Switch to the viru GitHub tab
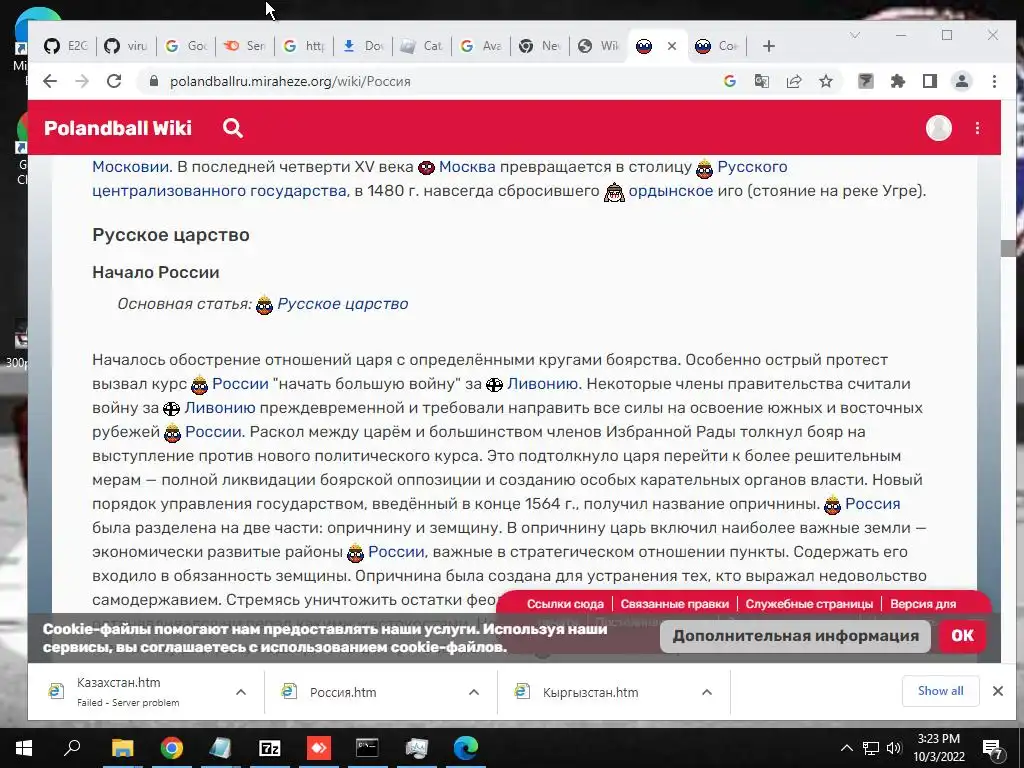The image size is (1024, 768). click(x=126, y=46)
